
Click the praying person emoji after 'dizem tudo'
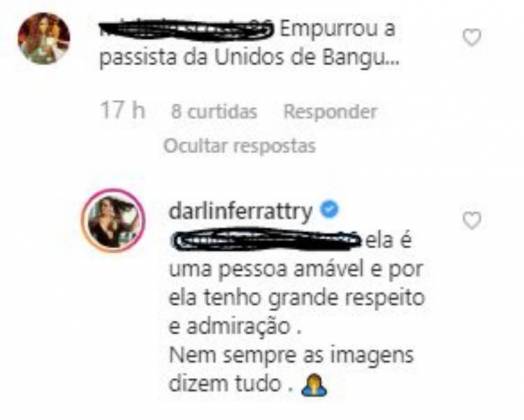(314, 385)
